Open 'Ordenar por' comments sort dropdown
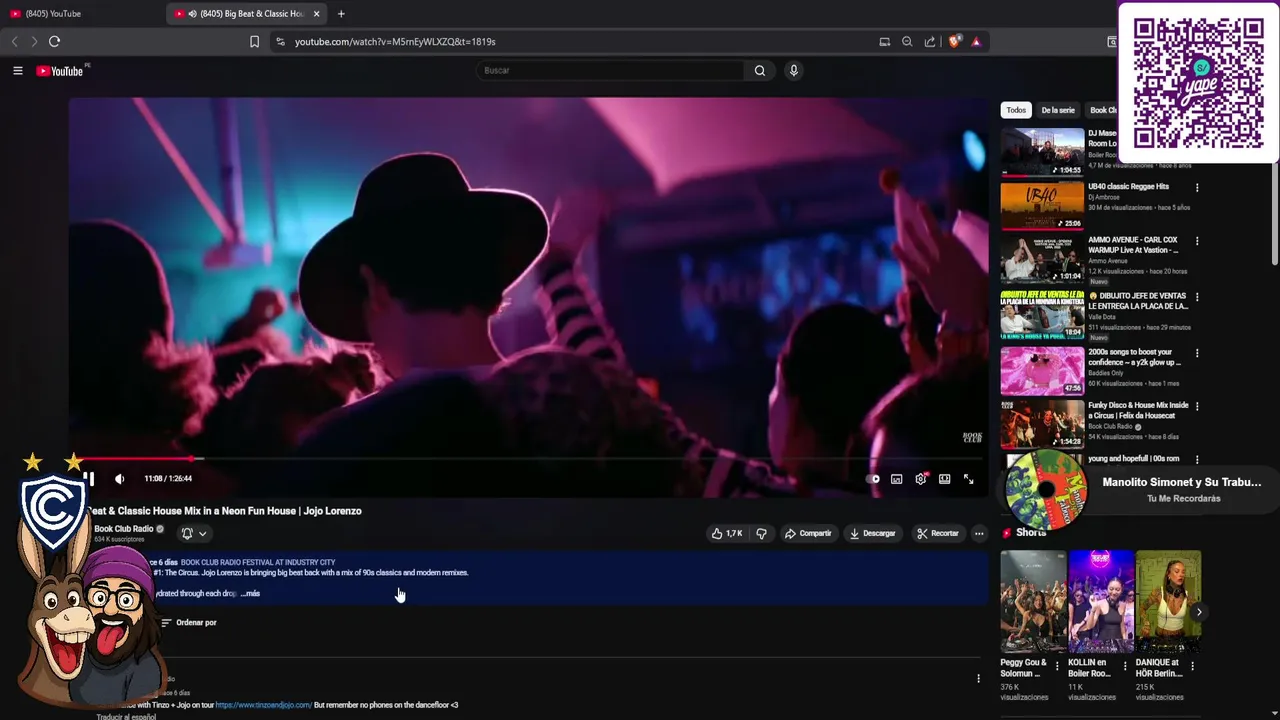 [x=188, y=623]
